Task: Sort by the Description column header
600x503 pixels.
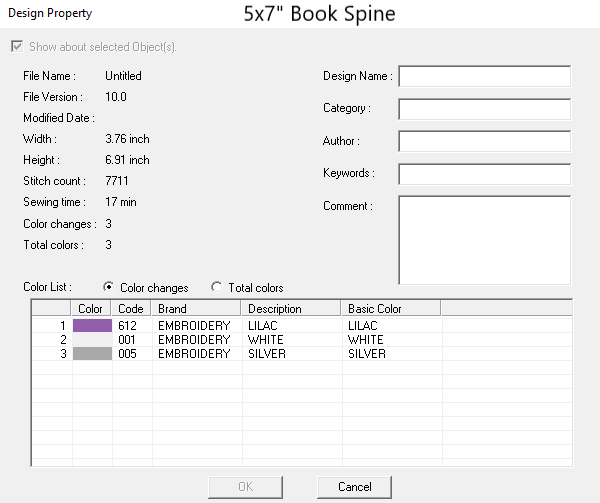Action: 292,309
